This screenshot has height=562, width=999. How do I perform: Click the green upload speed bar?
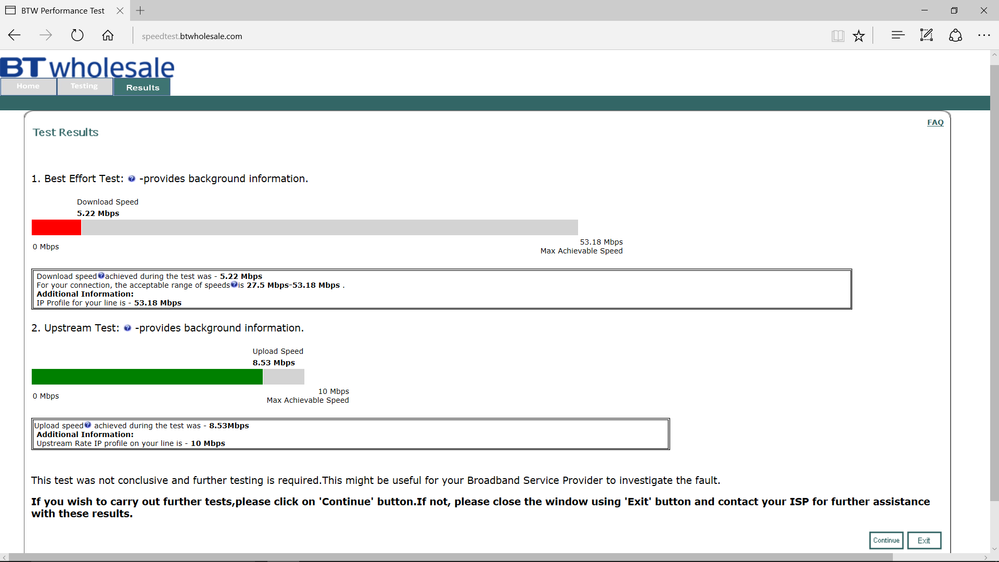147,377
